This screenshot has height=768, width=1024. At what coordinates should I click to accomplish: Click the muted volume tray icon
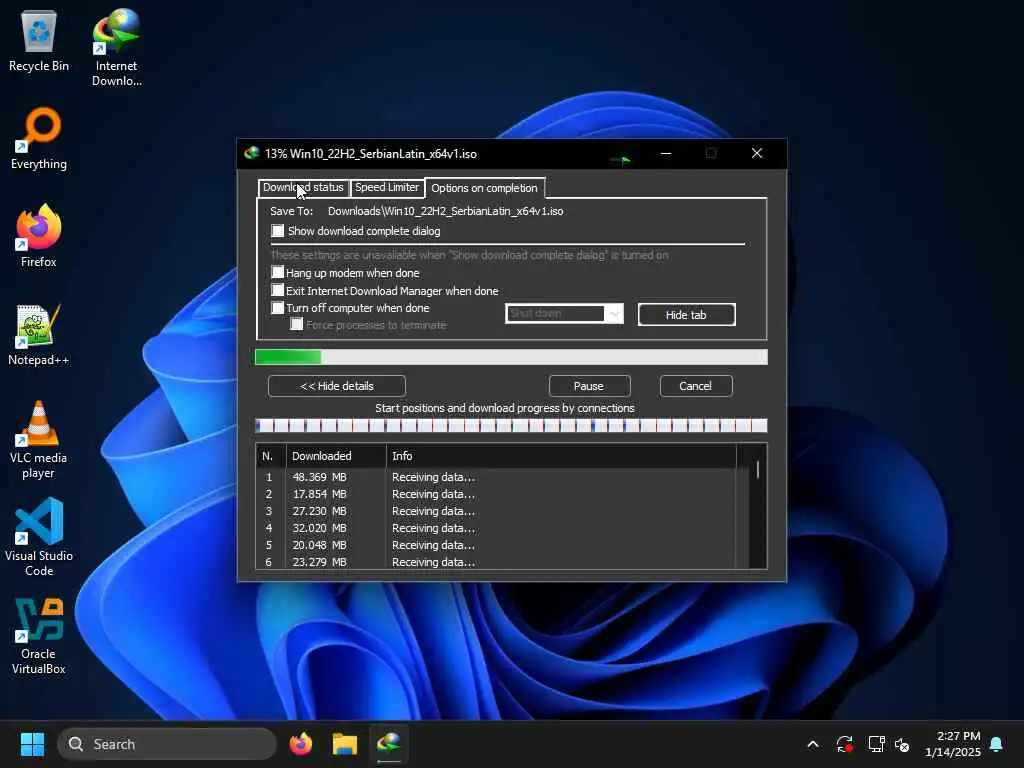point(903,744)
